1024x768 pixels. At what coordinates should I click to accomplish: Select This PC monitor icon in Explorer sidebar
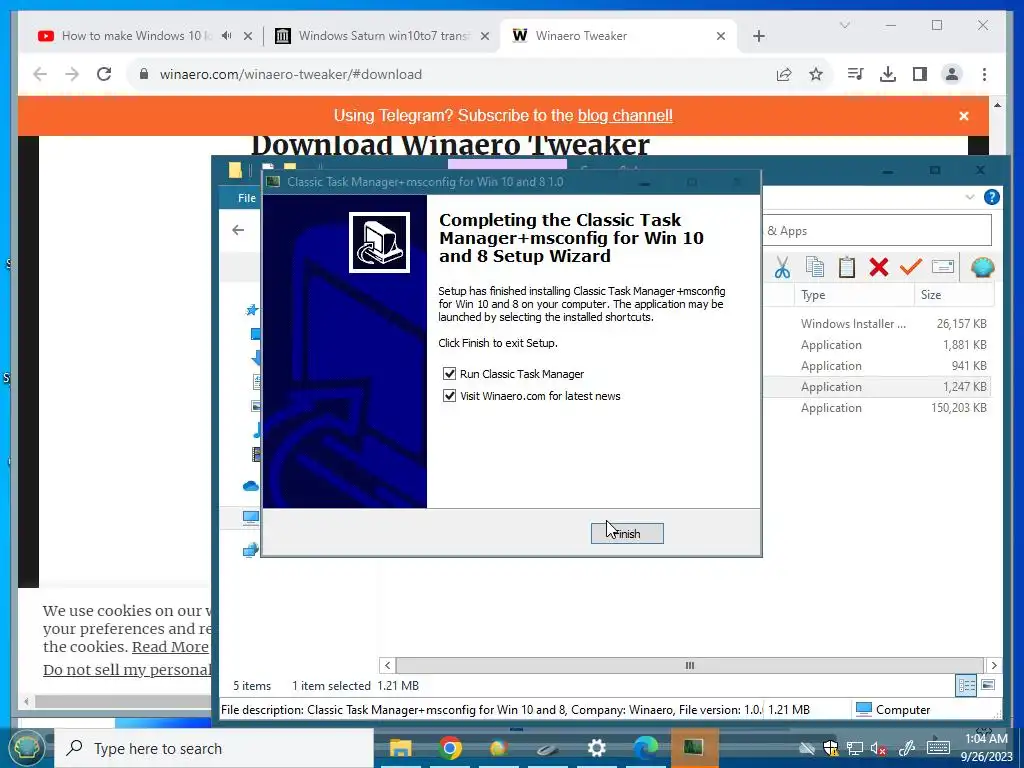pyautogui.click(x=251, y=518)
